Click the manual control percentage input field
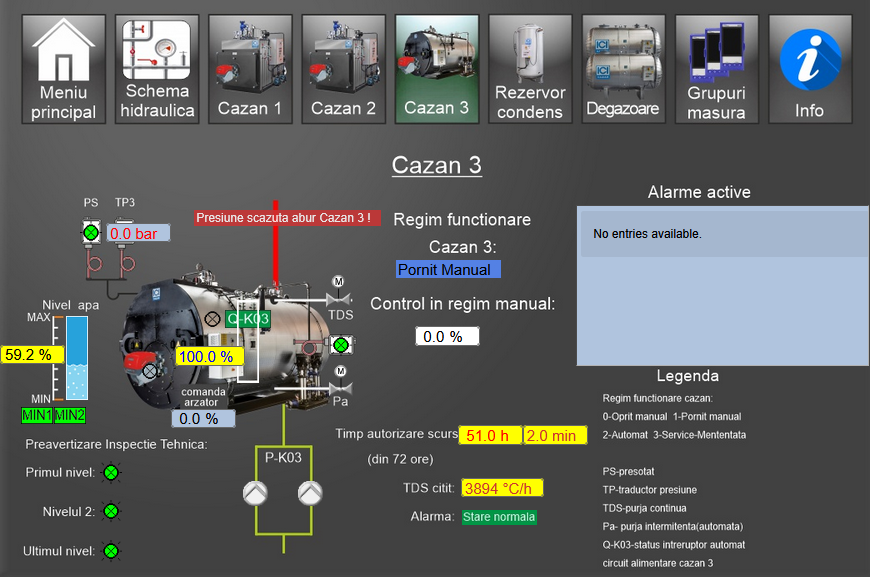 coord(447,337)
